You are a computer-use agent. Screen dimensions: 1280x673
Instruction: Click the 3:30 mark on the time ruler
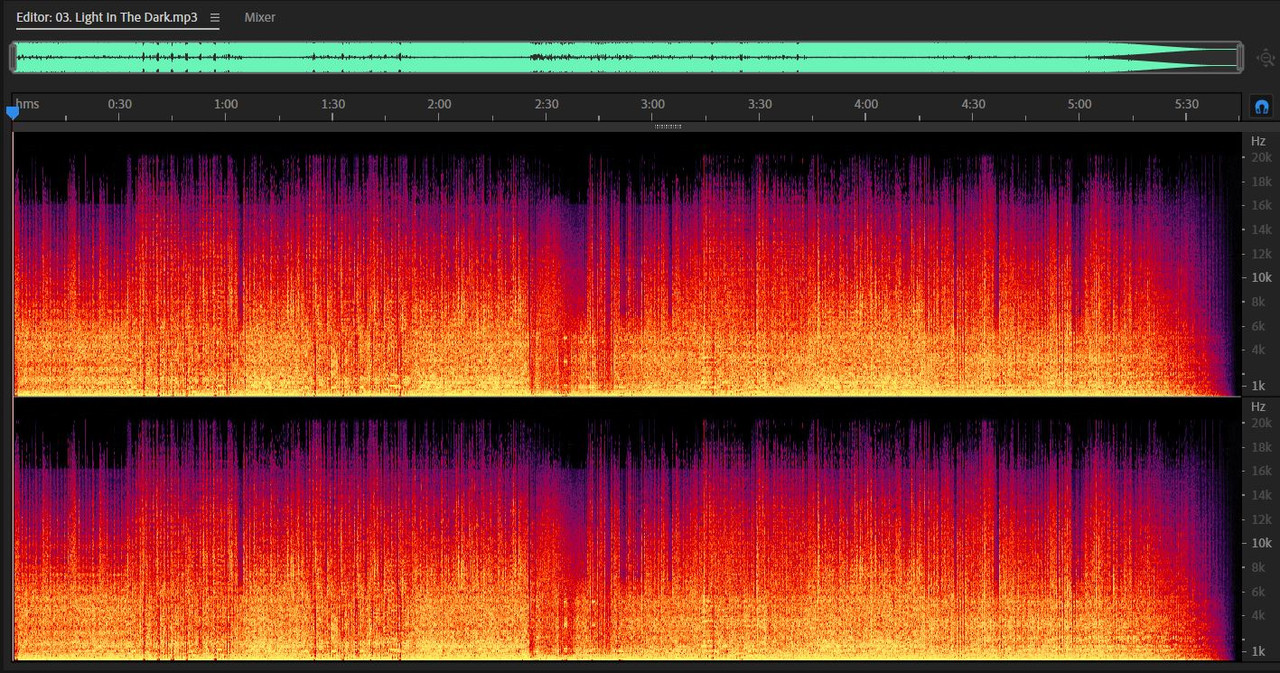[760, 104]
